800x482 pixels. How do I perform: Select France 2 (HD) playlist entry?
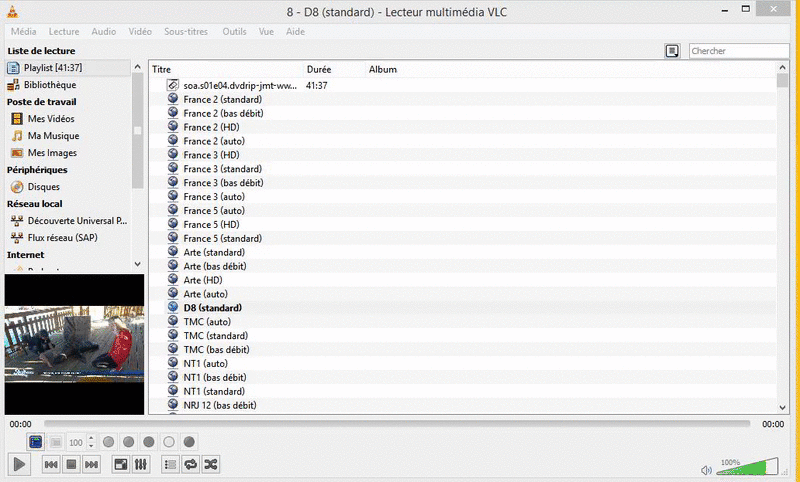[211, 127]
